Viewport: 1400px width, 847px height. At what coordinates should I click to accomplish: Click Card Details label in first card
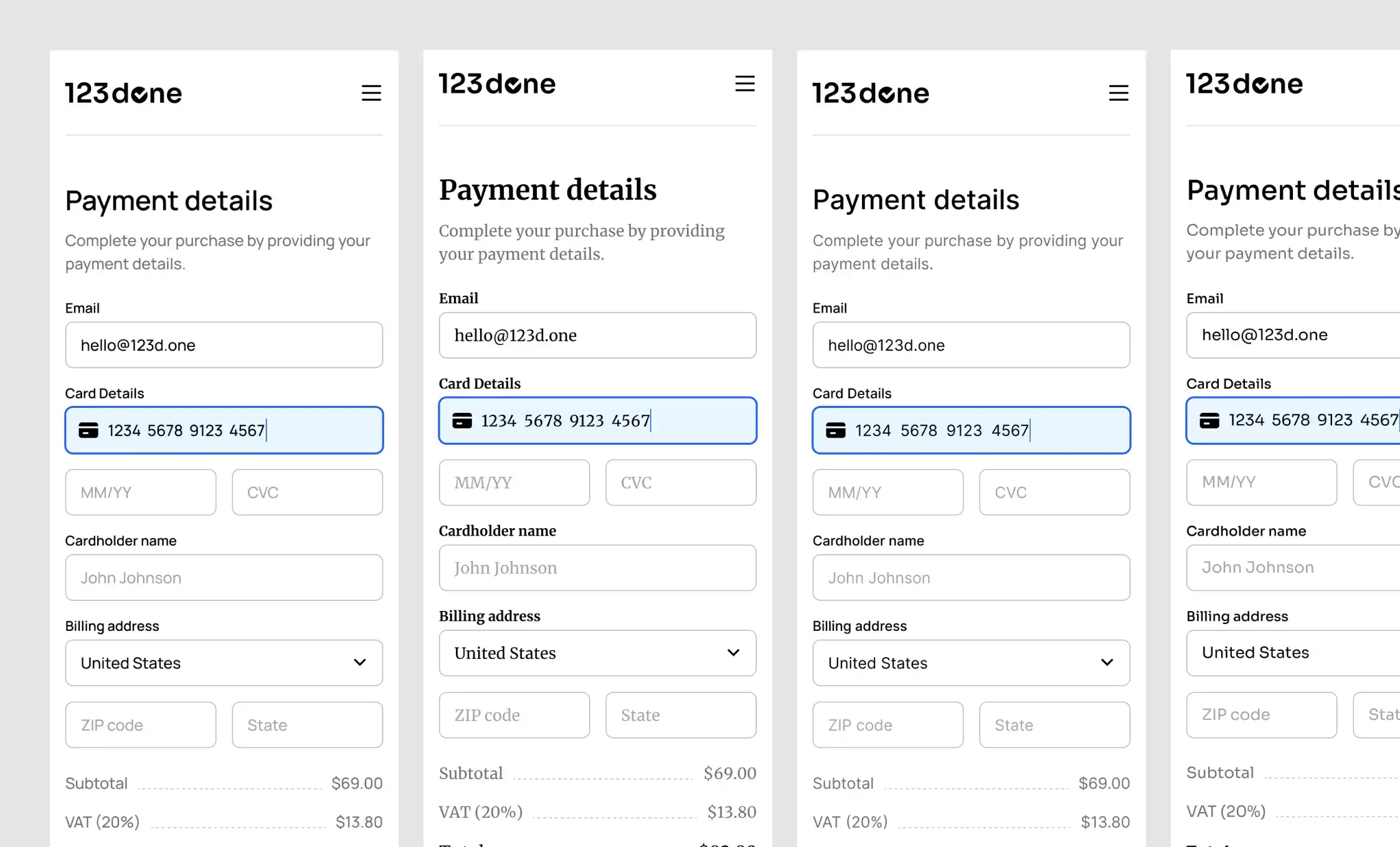pyautogui.click(x=105, y=394)
